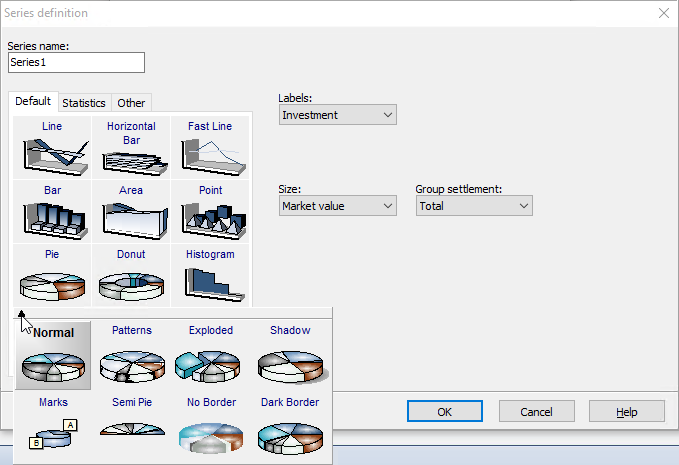Open the Other tab
This screenshot has width=679, height=465.
click(x=131, y=103)
